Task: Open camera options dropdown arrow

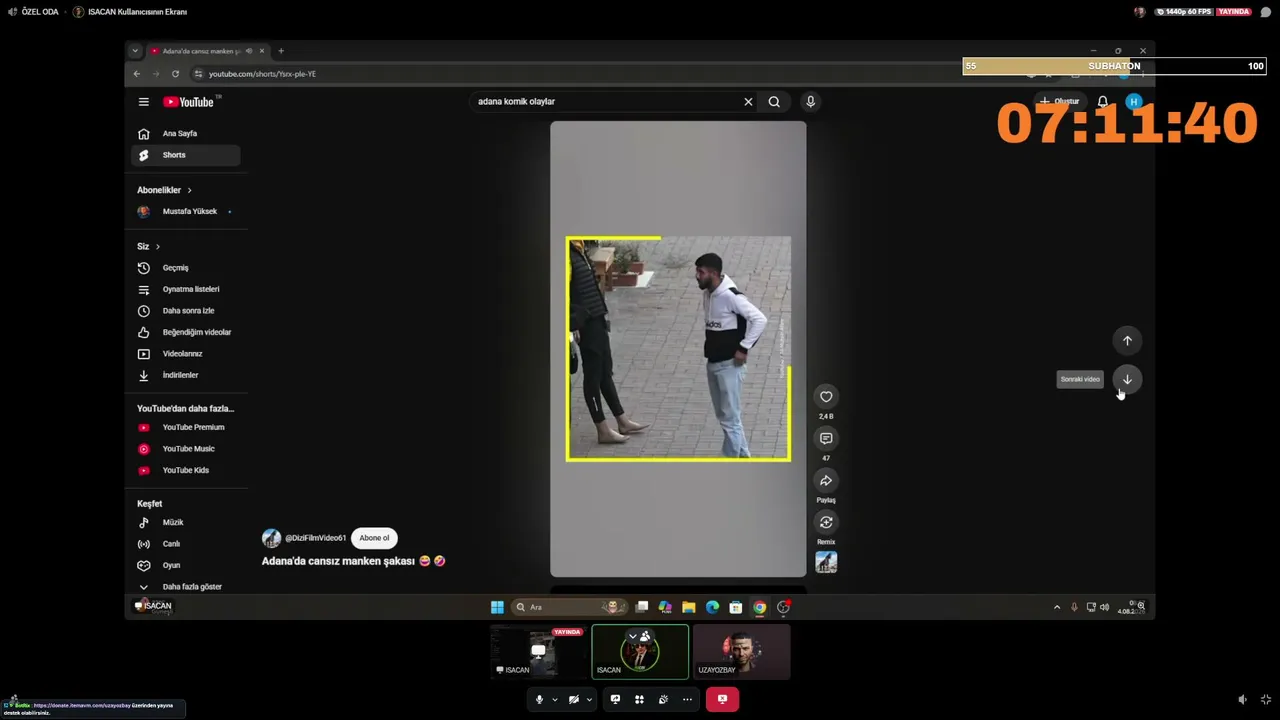Action: pos(589,700)
